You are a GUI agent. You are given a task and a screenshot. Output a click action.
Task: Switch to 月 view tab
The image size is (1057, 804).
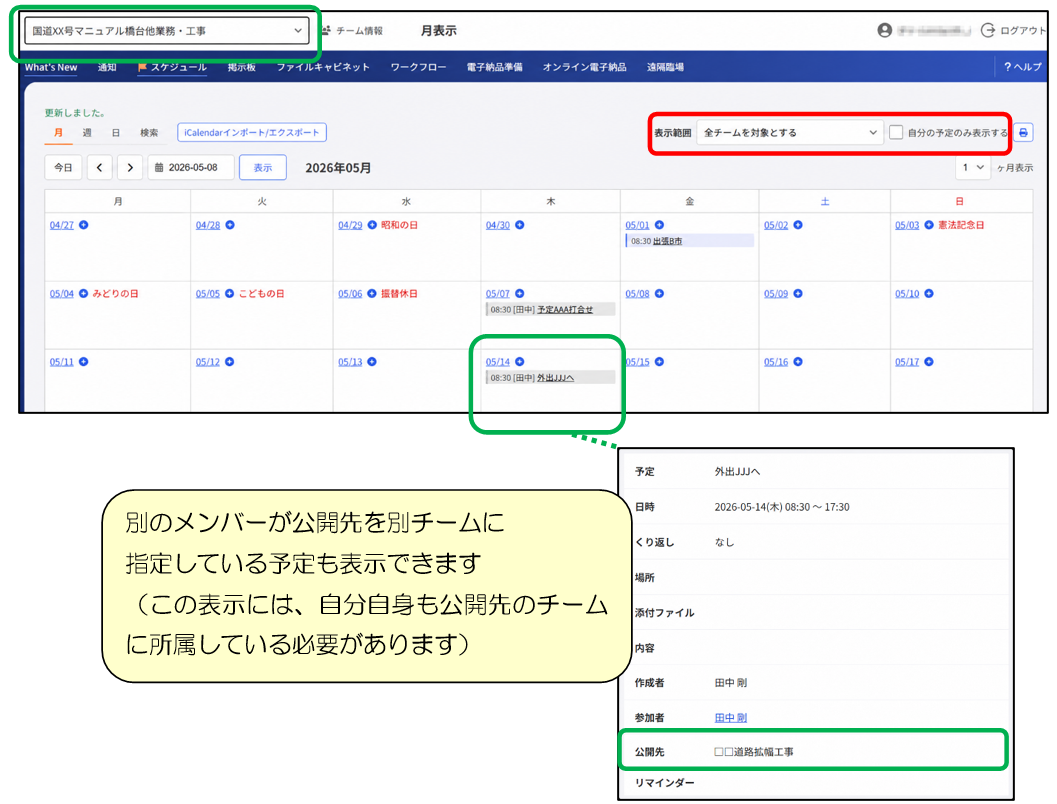(x=59, y=133)
